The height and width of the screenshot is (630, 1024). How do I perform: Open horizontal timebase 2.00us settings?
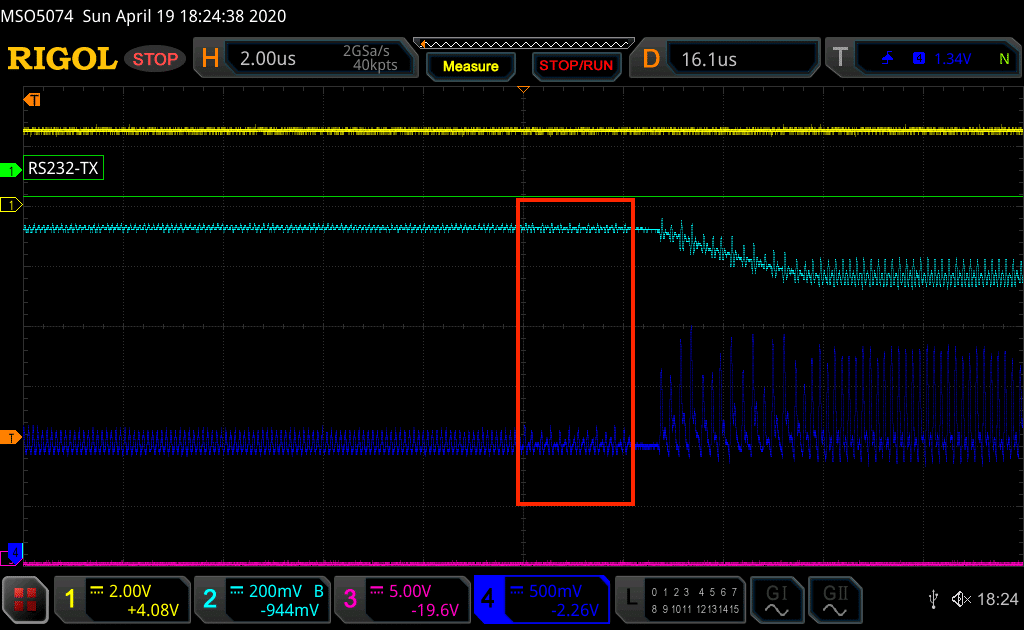[x=302, y=59]
